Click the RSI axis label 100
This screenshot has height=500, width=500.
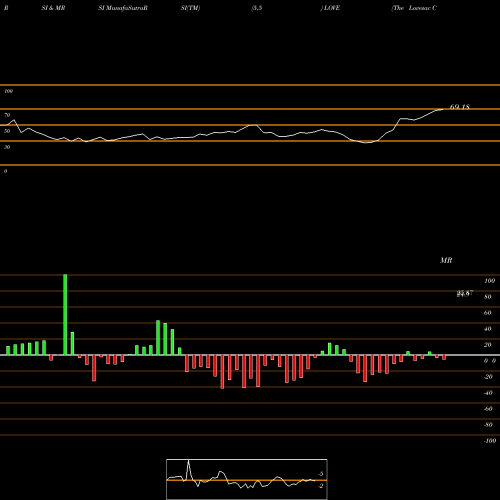(x=8, y=91)
